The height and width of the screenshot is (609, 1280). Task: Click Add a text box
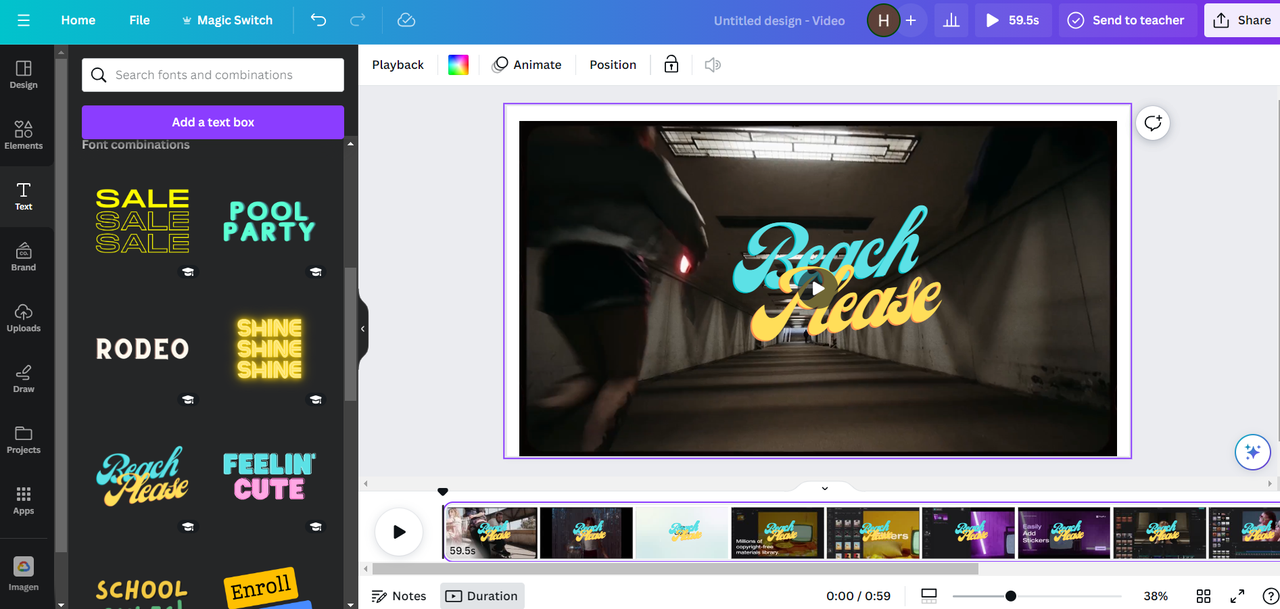[213, 122]
